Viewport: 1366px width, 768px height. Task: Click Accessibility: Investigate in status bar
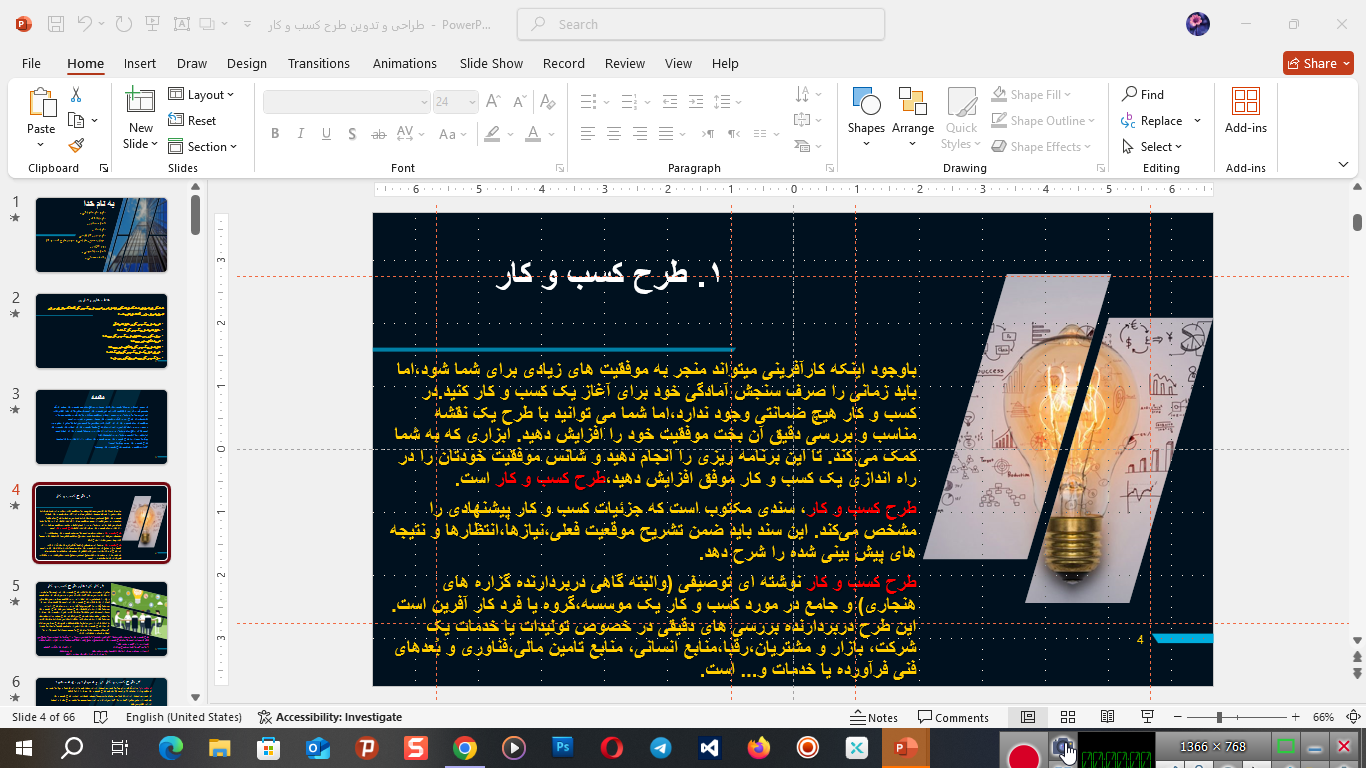(330, 717)
